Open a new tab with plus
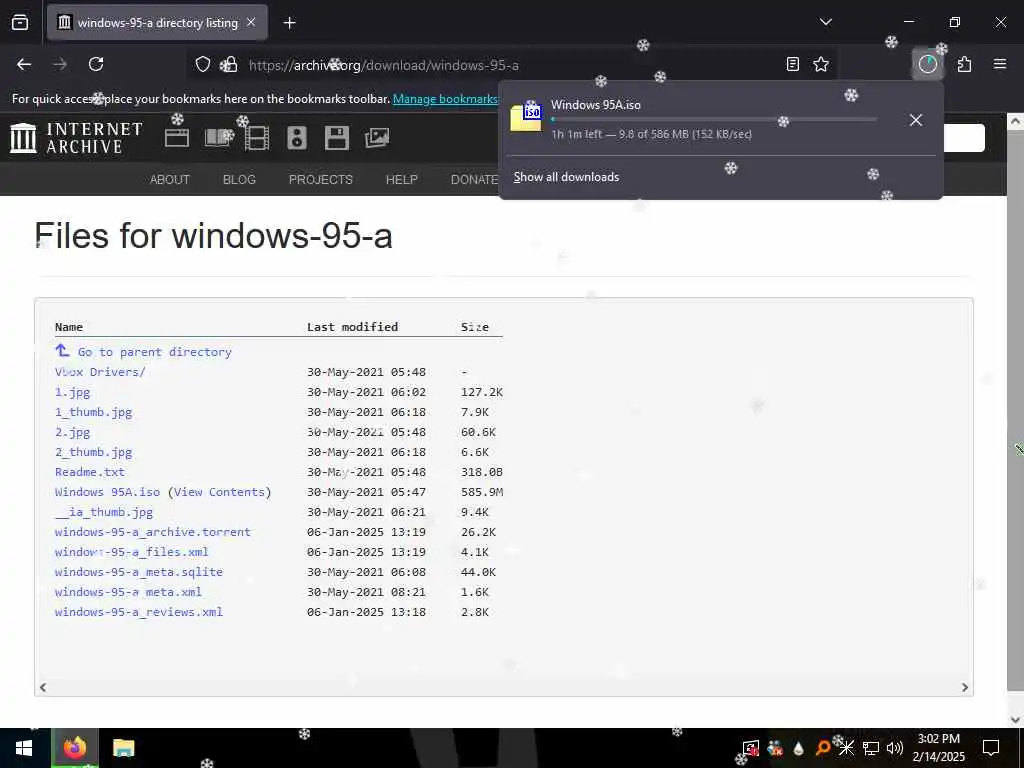Image resolution: width=1024 pixels, height=768 pixels. (289, 23)
